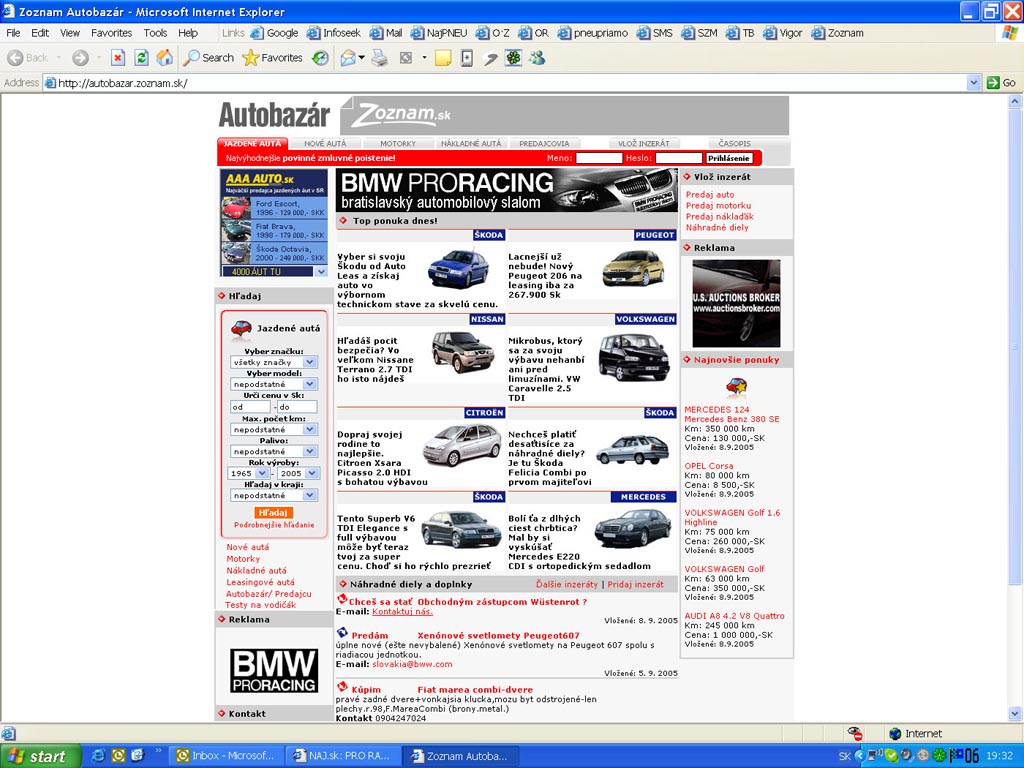Click the Windows flag logo in the menu bar

pyautogui.click(x=1009, y=33)
